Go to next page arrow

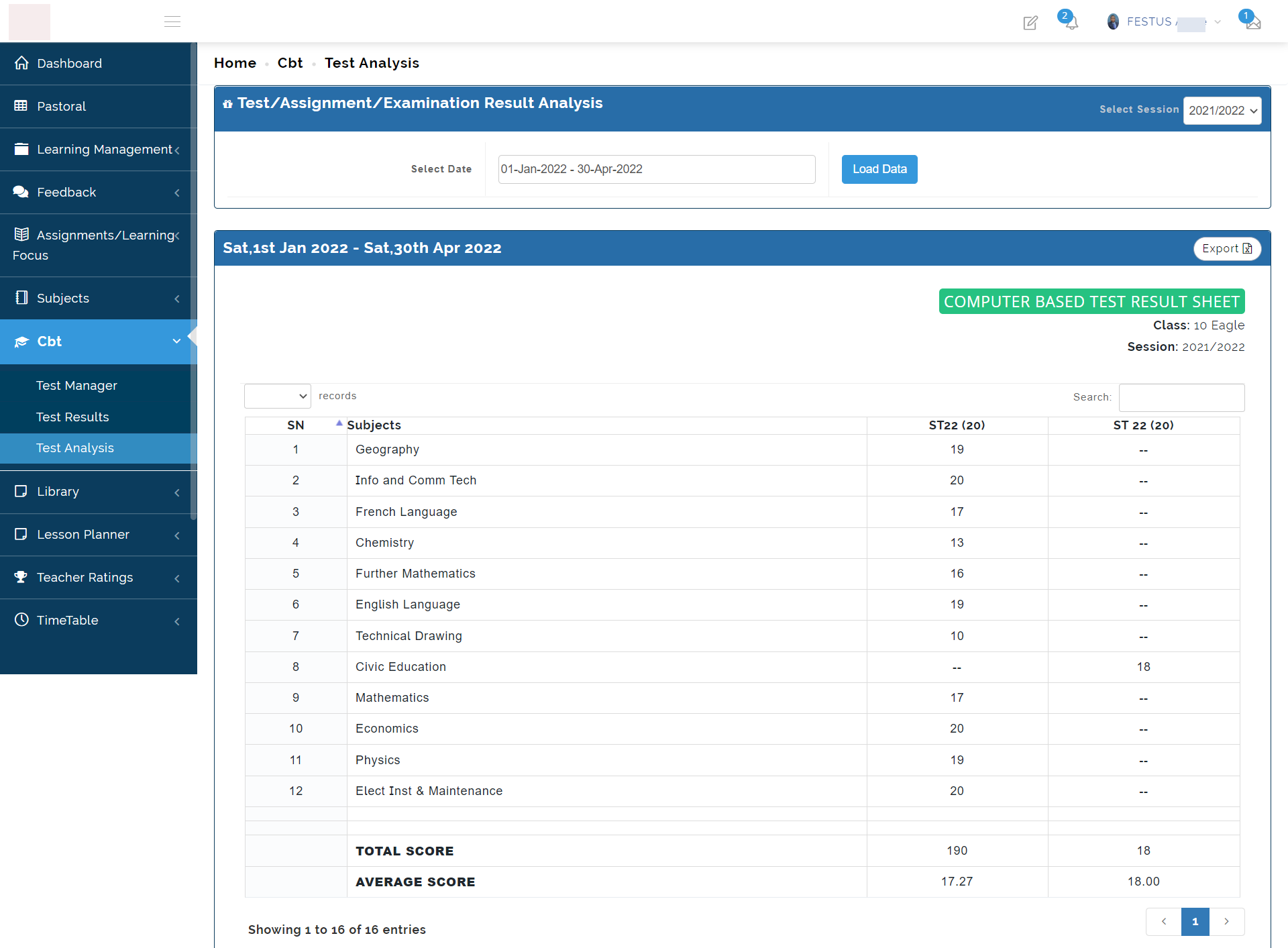point(1226,921)
